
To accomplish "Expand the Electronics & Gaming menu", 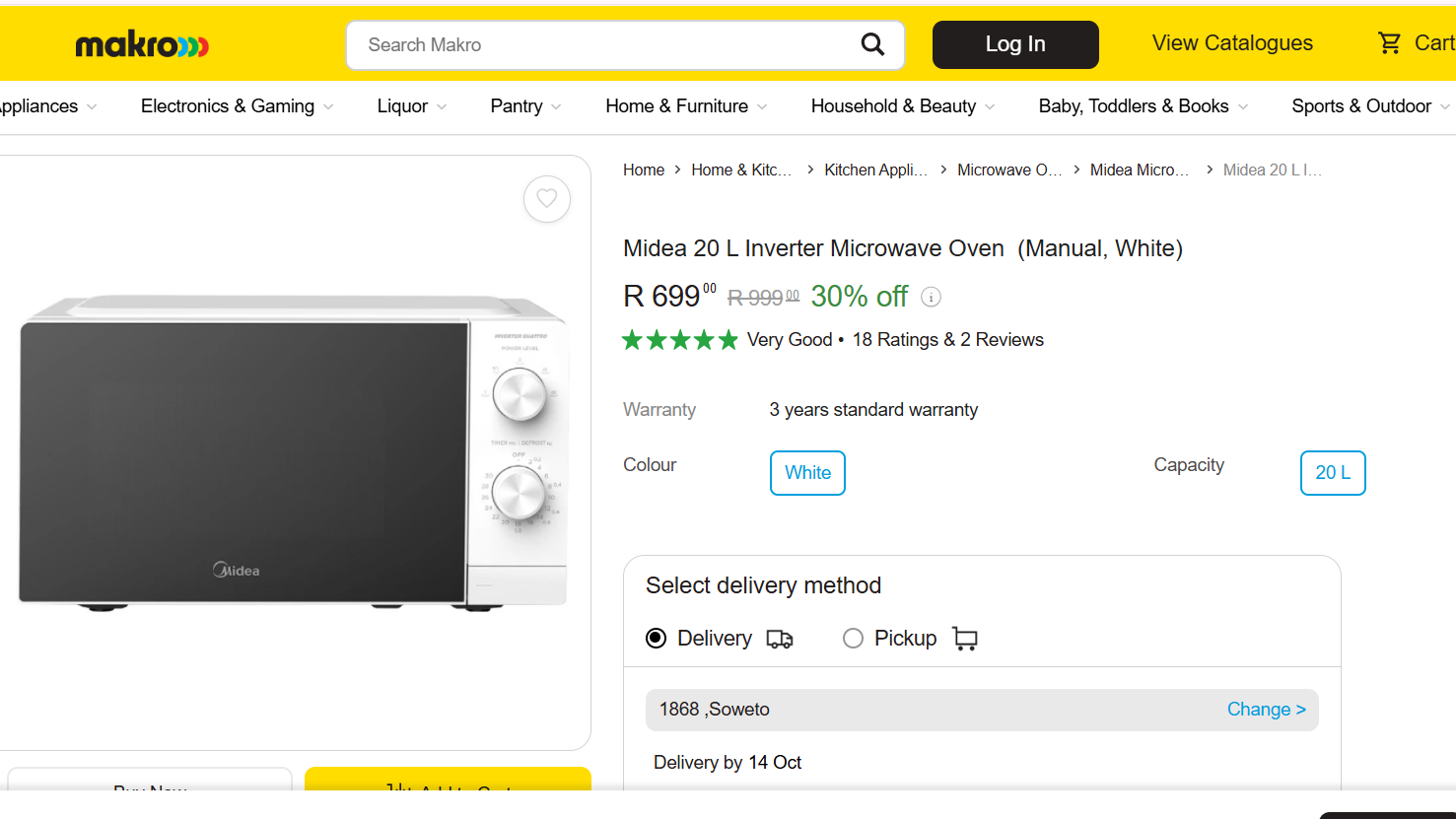I will pos(237,106).
